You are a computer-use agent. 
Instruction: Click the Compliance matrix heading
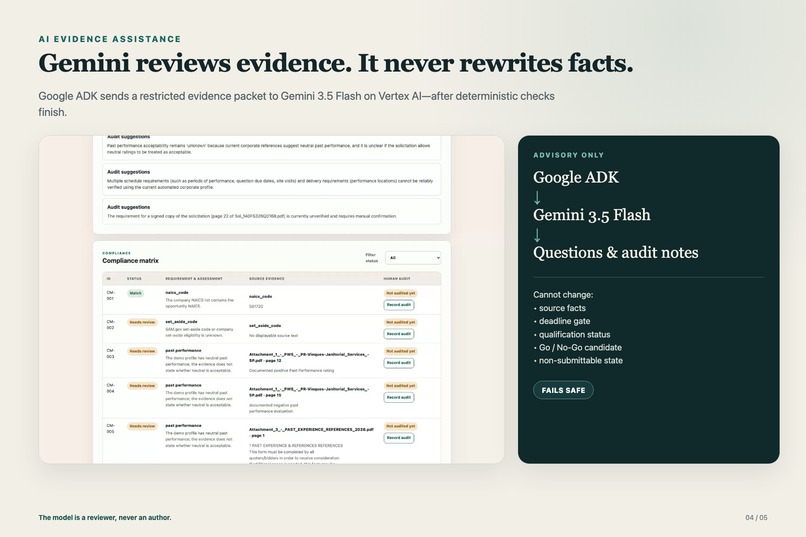131,261
